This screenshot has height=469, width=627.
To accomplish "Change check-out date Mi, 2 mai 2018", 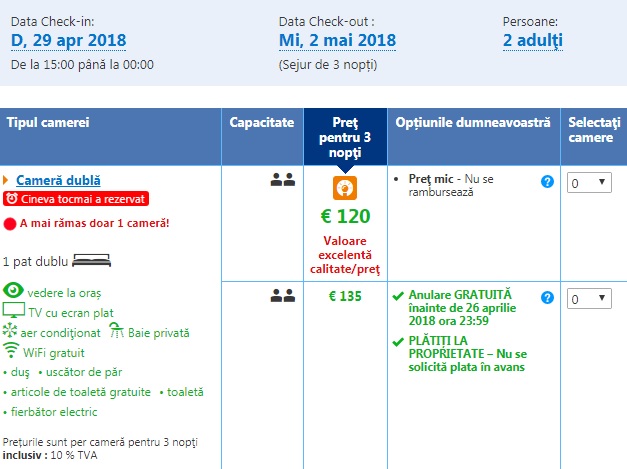I will click(x=337, y=41).
